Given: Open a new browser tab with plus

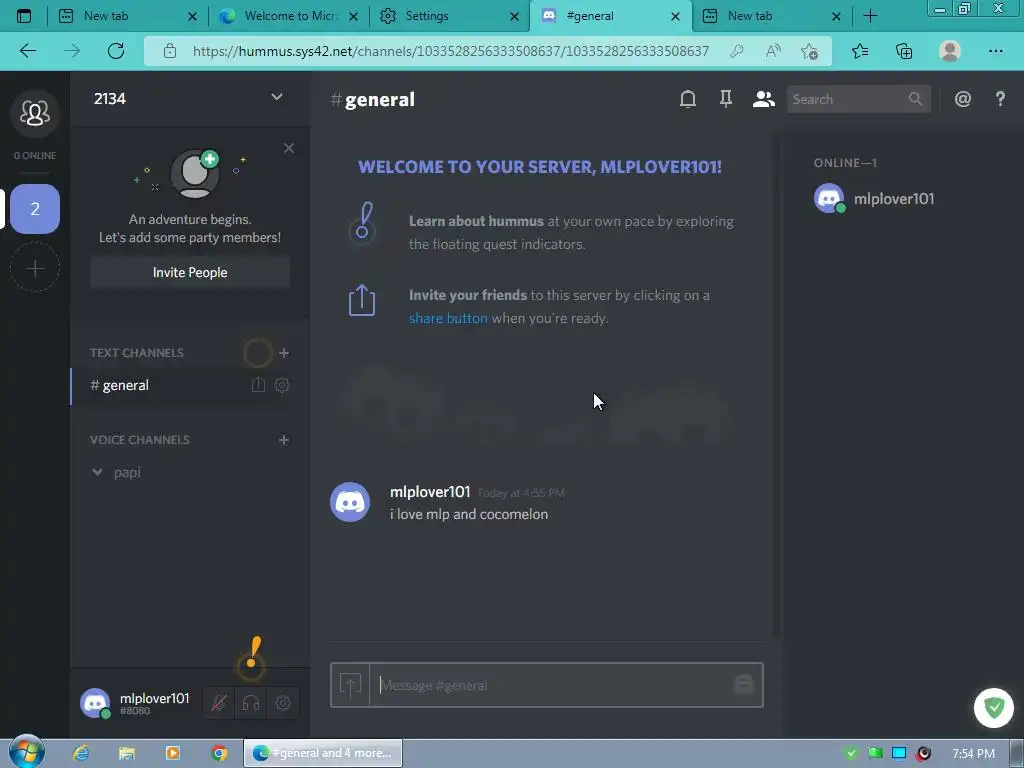Looking at the screenshot, I should tap(870, 16).
